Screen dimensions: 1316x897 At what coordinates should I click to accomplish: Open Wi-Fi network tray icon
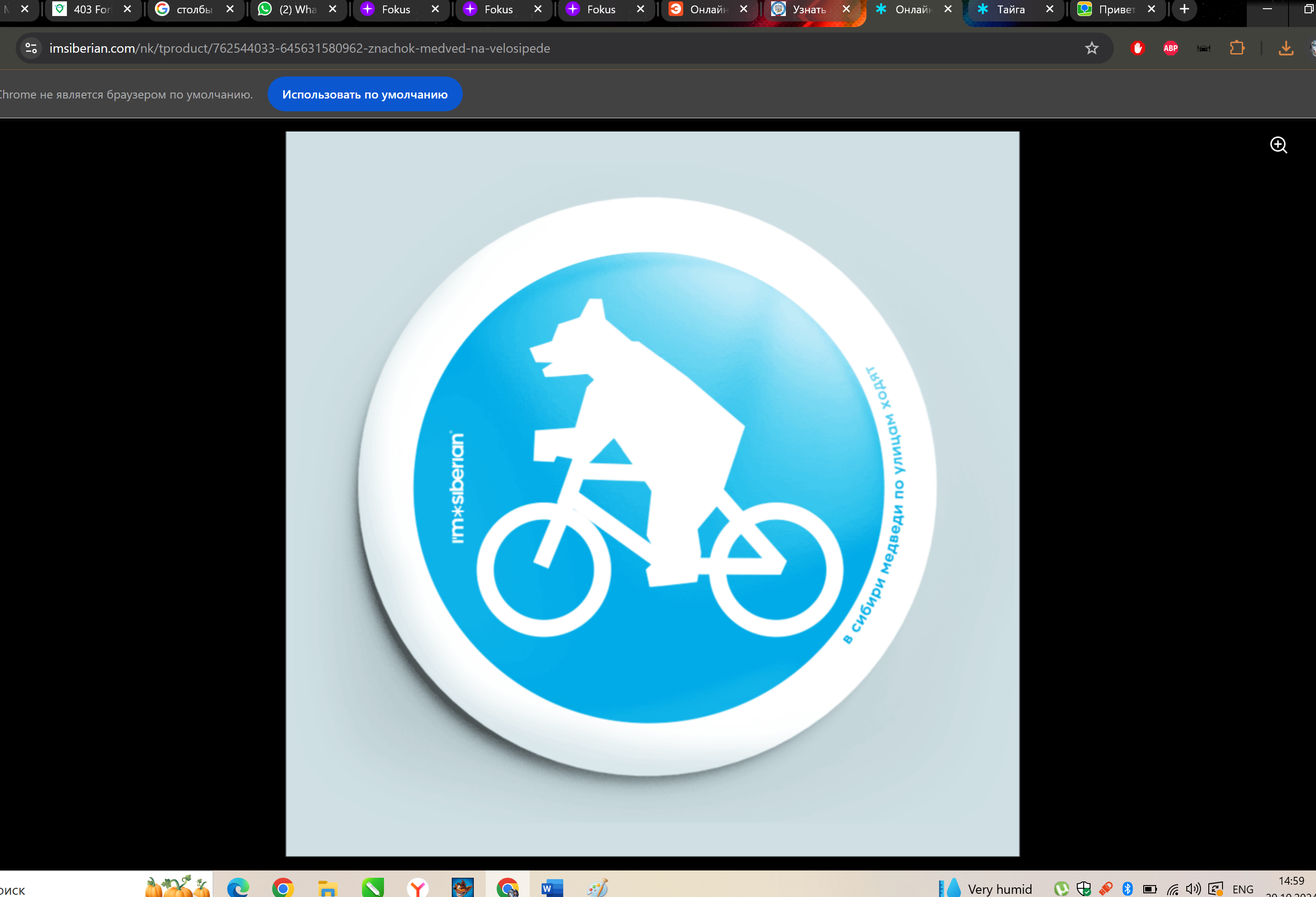click(1172, 889)
